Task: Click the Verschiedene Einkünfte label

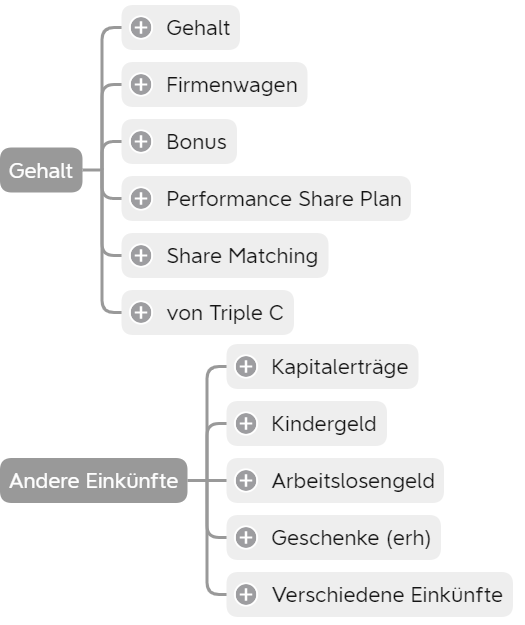Action: pos(387,595)
